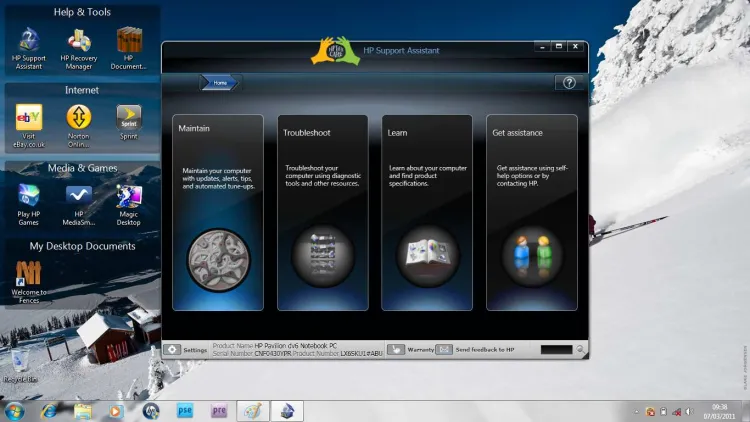Click the Troubleshoot diagnostic tools icon
This screenshot has height=422, width=750.
(322, 256)
